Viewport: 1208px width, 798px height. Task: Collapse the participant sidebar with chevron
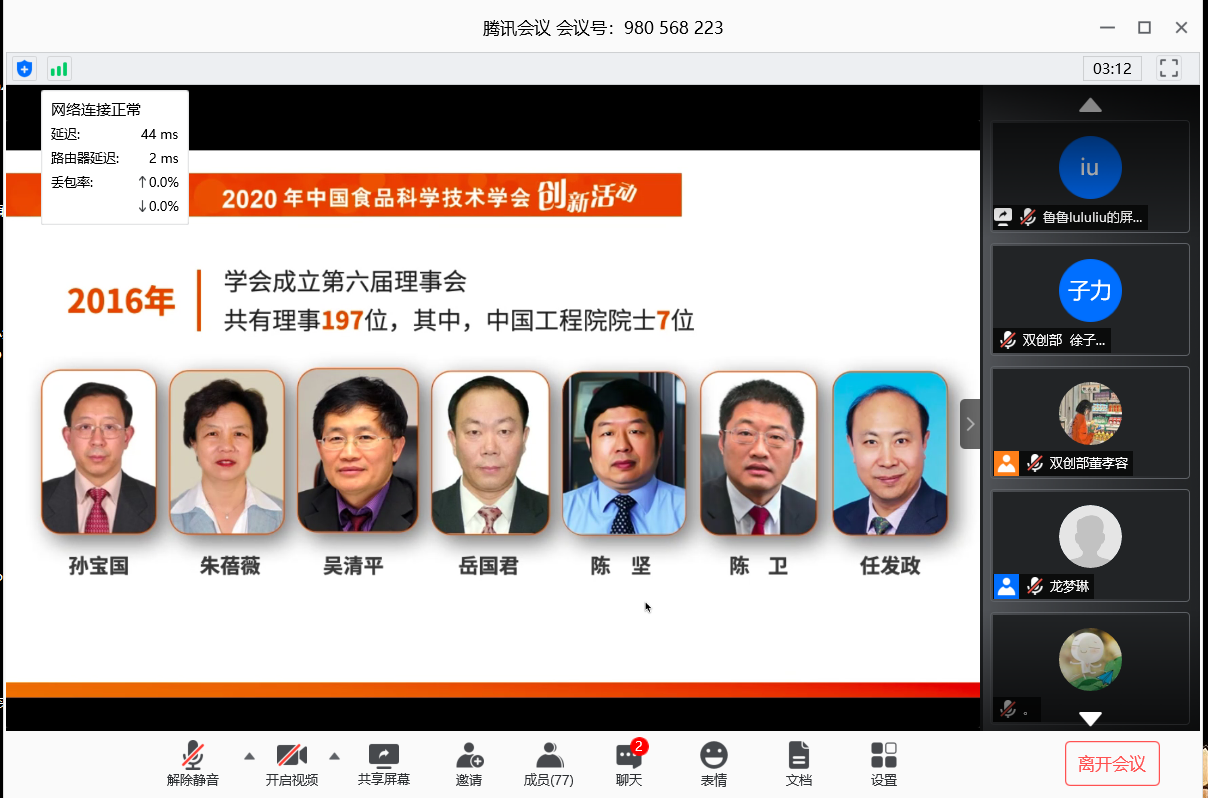coord(969,424)
